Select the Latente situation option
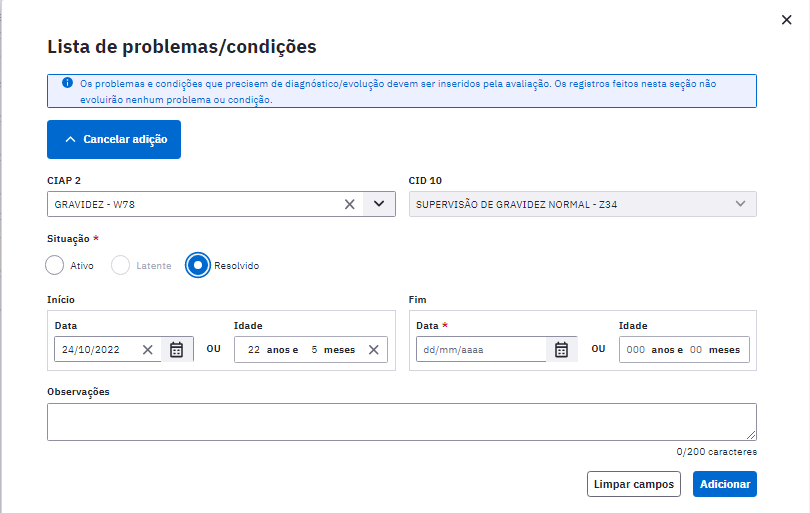Image resolution: width=810 pixels, height=513 pixels. (120, 266)
